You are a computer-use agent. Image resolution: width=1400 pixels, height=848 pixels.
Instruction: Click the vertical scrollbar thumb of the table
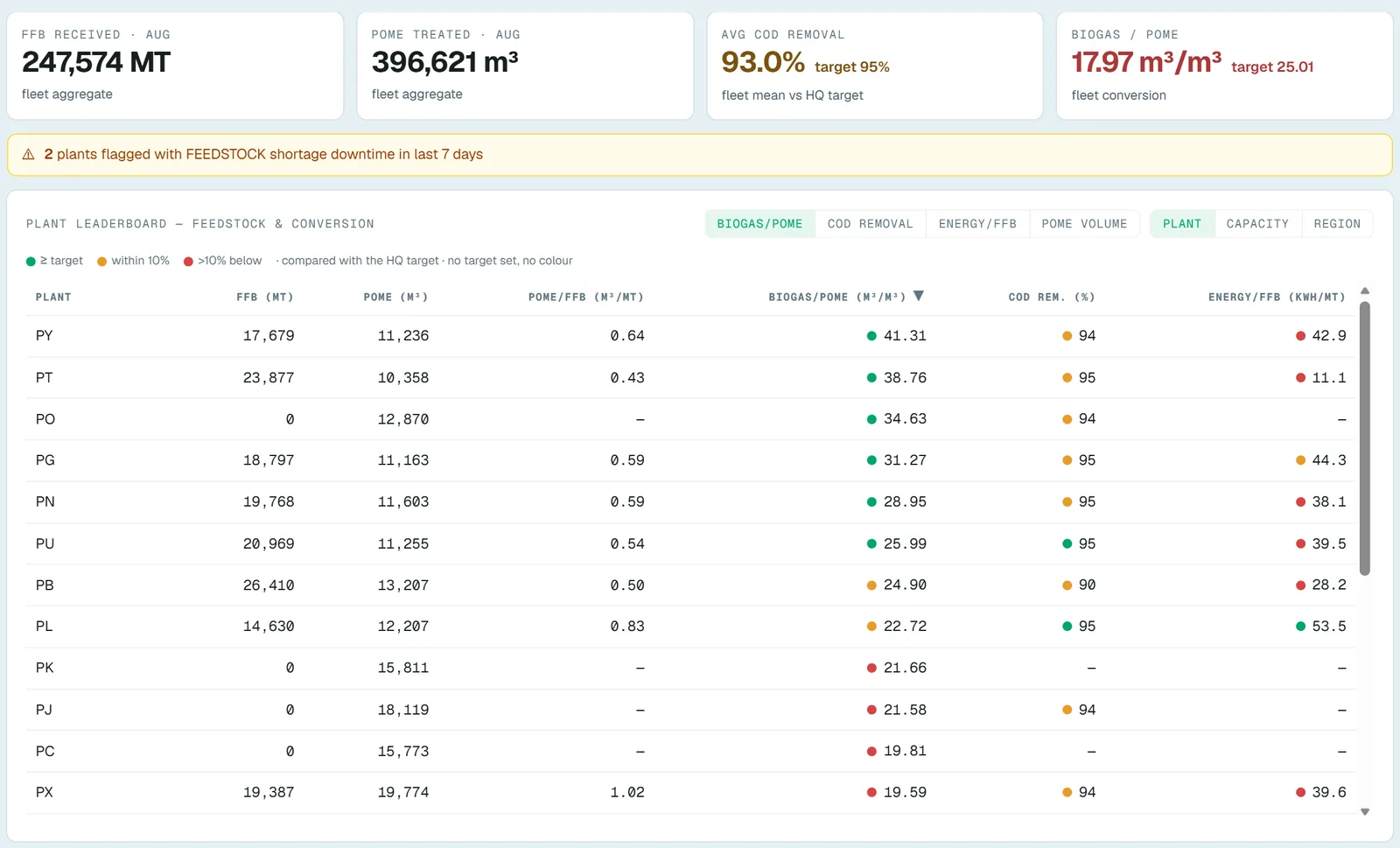(x=1365, y=438)
